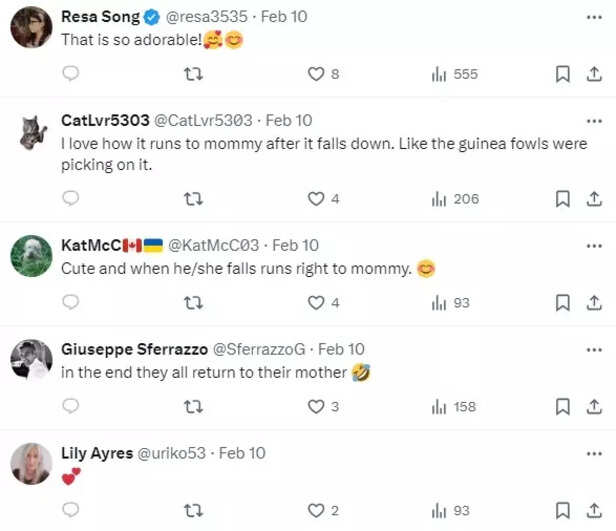616x531 pixels.
Task: View analytics on Resa Song's tweet
Action: 439,74
